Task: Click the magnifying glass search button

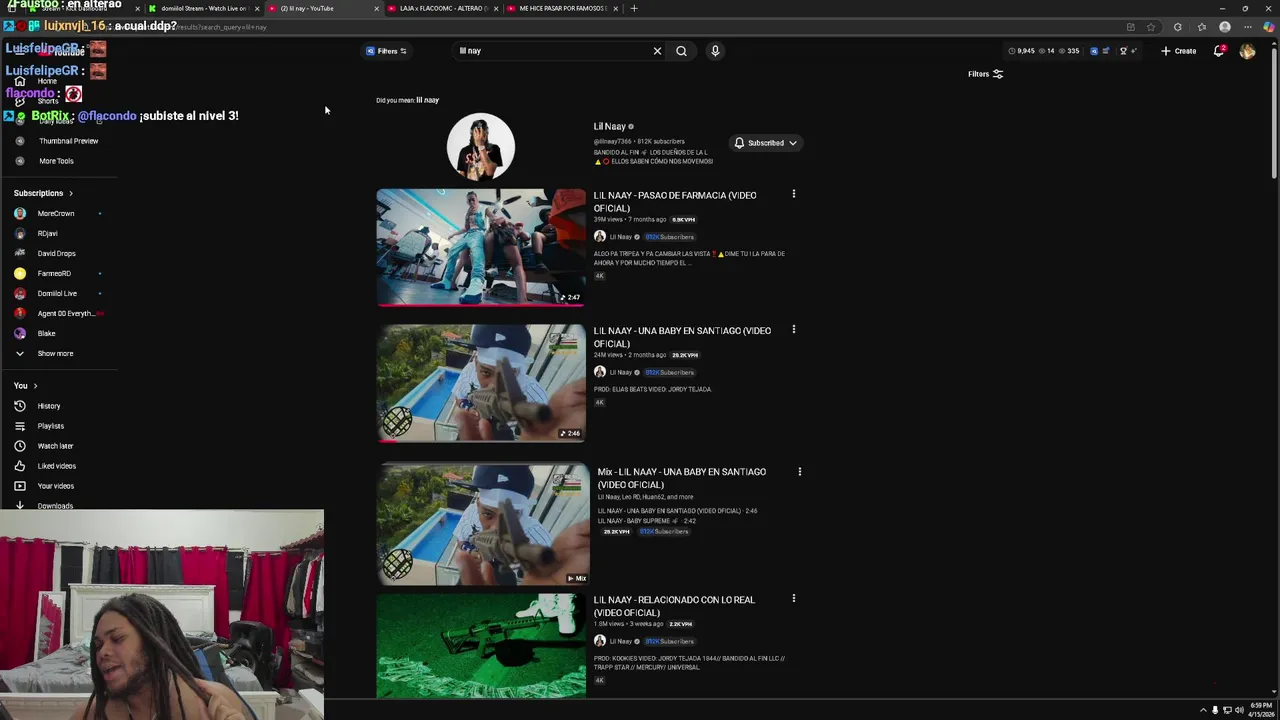Action: [x=681, y=51]
